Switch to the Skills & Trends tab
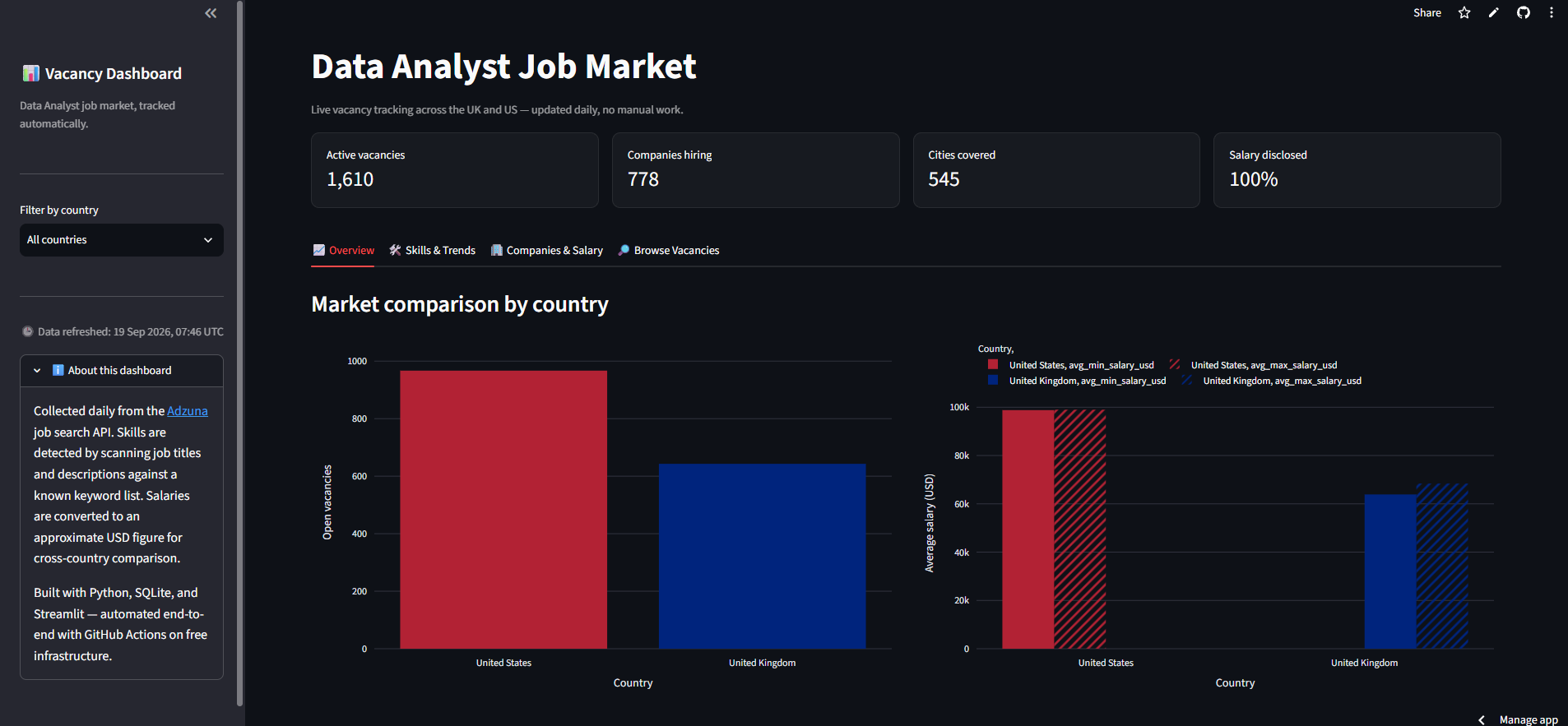Image resolution: width=1568 pixels, height=726 pixels. 433,251
